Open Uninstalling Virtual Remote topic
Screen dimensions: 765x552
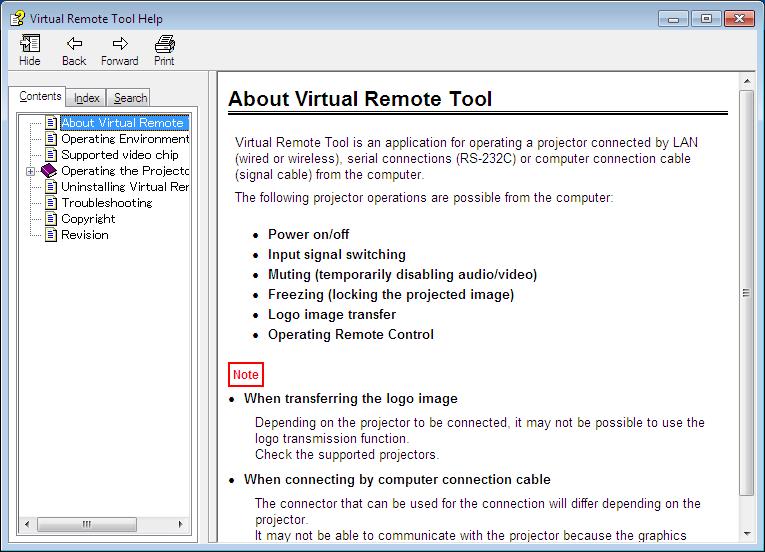click(125, 187)
